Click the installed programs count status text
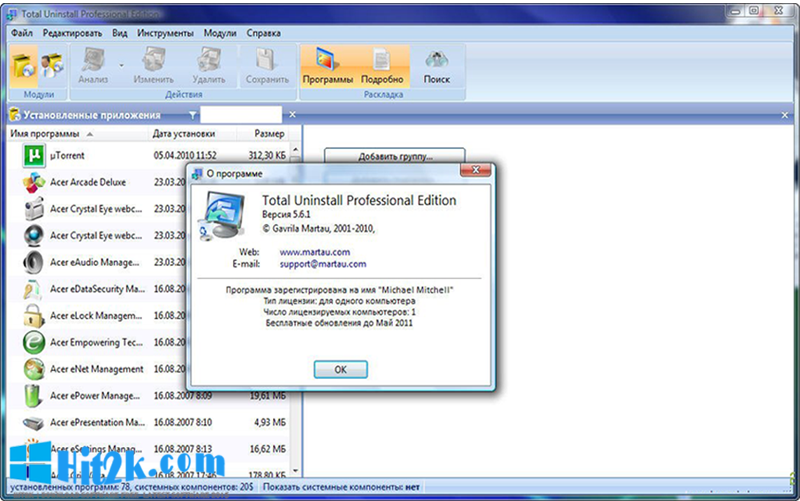 click(132, 487)
